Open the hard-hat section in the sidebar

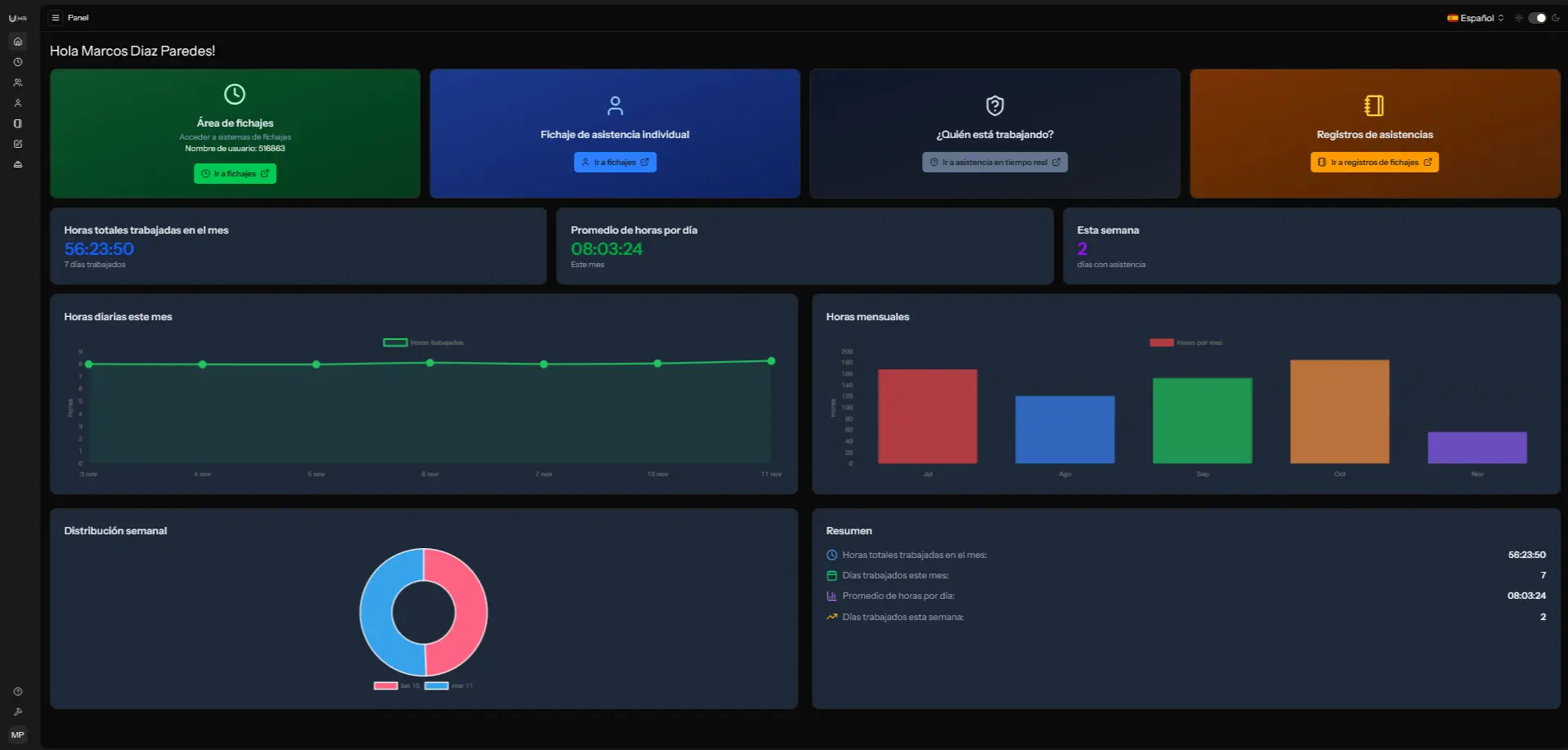(17, 163)
